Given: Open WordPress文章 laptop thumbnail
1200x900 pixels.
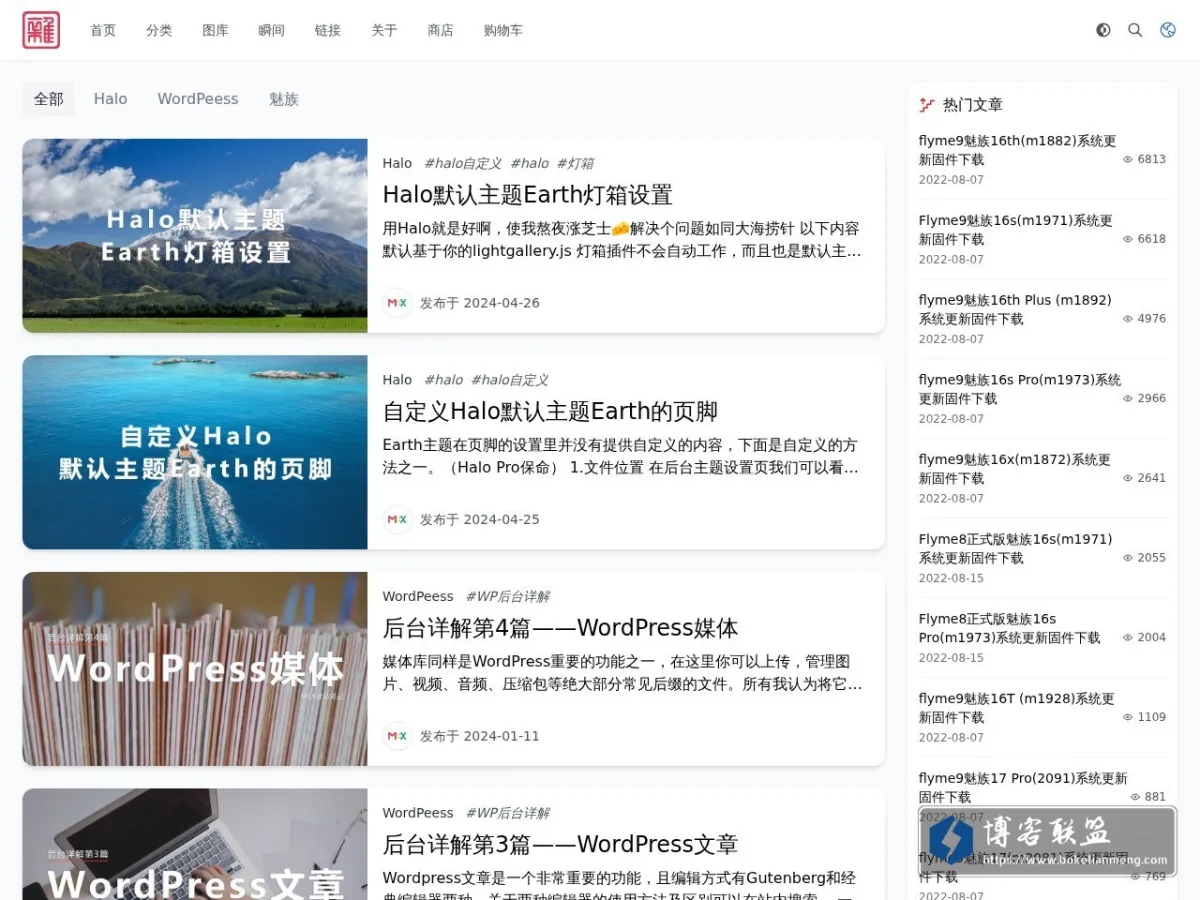Looking at the screenshot, I should [x=195, y=845].
